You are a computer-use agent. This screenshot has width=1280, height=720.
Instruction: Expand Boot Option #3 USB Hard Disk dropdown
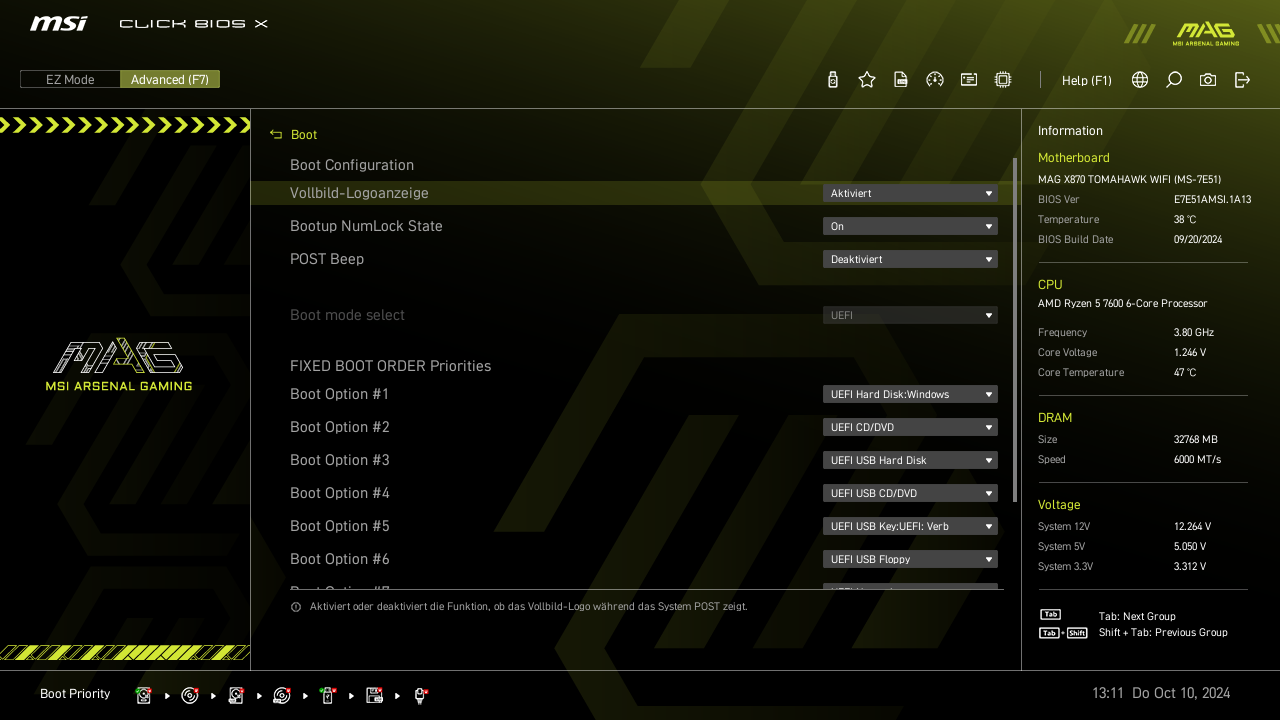coord(910,460)
